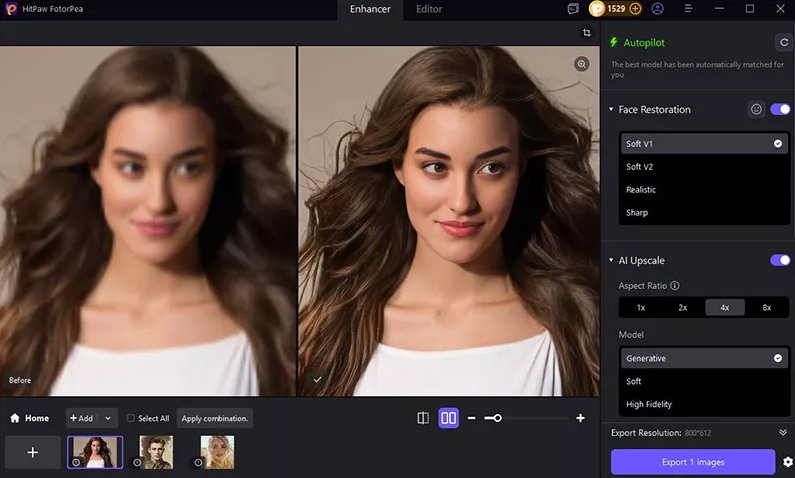This screenshot has height=478, width=795.
Task: Select the crop tool icon above preview
Action: pos(587,32)
